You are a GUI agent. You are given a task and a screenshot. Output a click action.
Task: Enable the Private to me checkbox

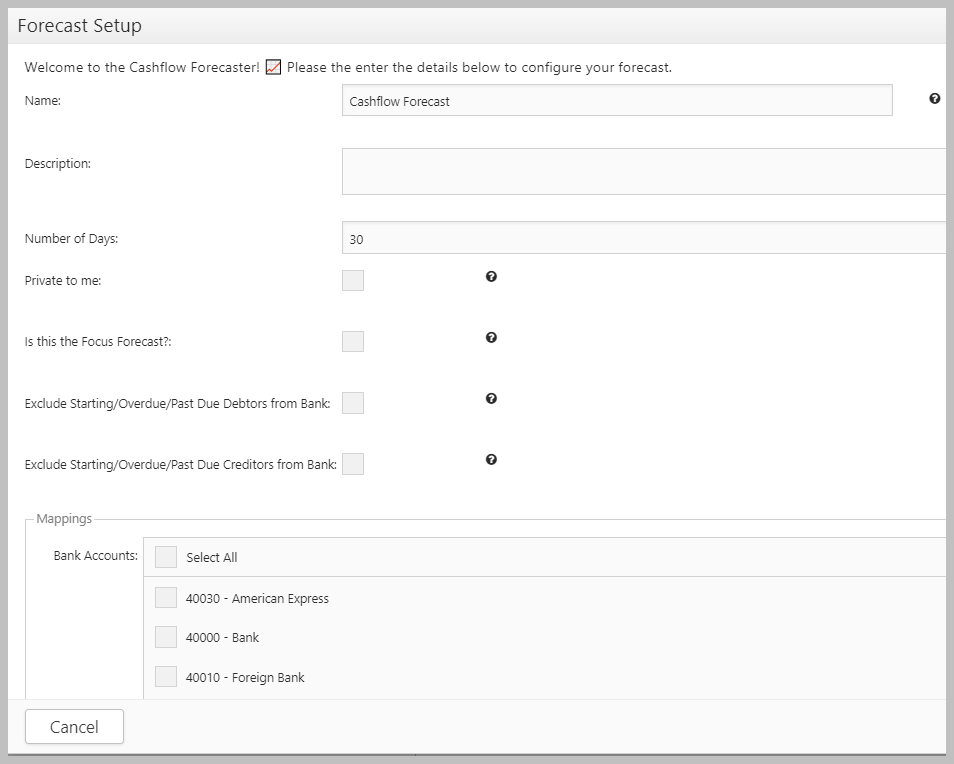coord(353,280)
